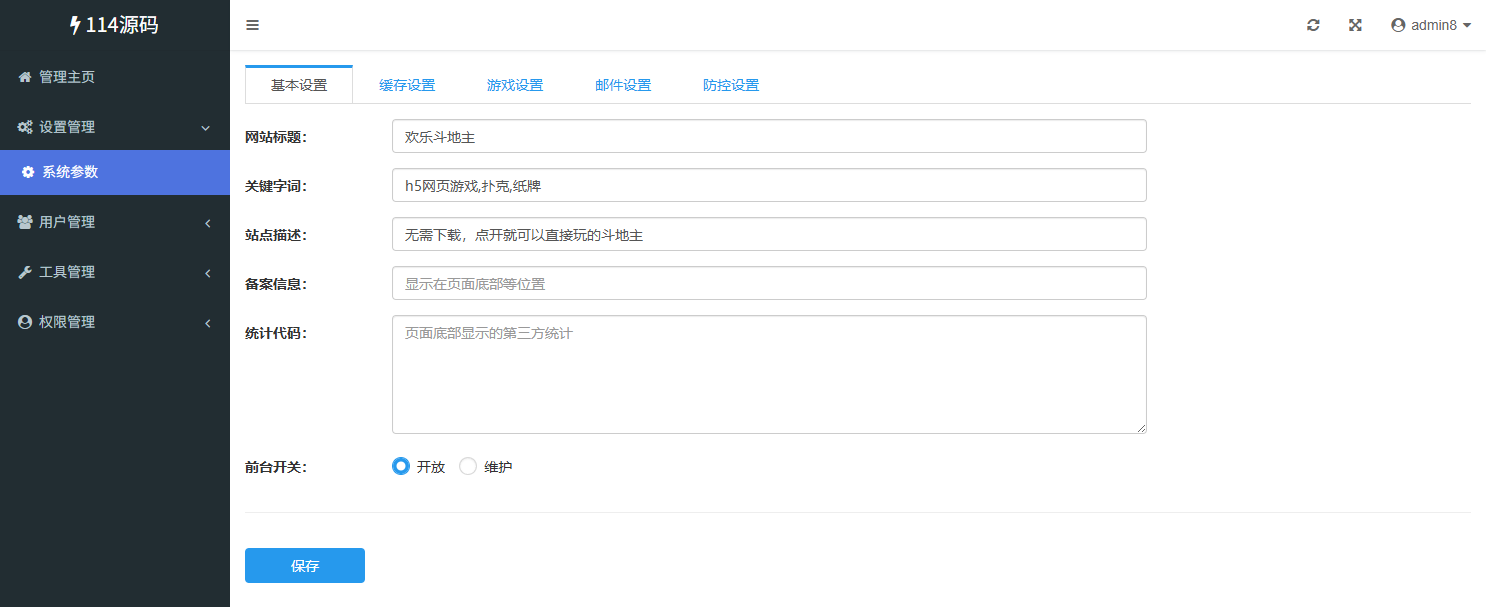The image size is (1486, 607).
Task: Collapse the 设置管理 chevron arrow
Action: pyautogui.click(x=206, y=128)
